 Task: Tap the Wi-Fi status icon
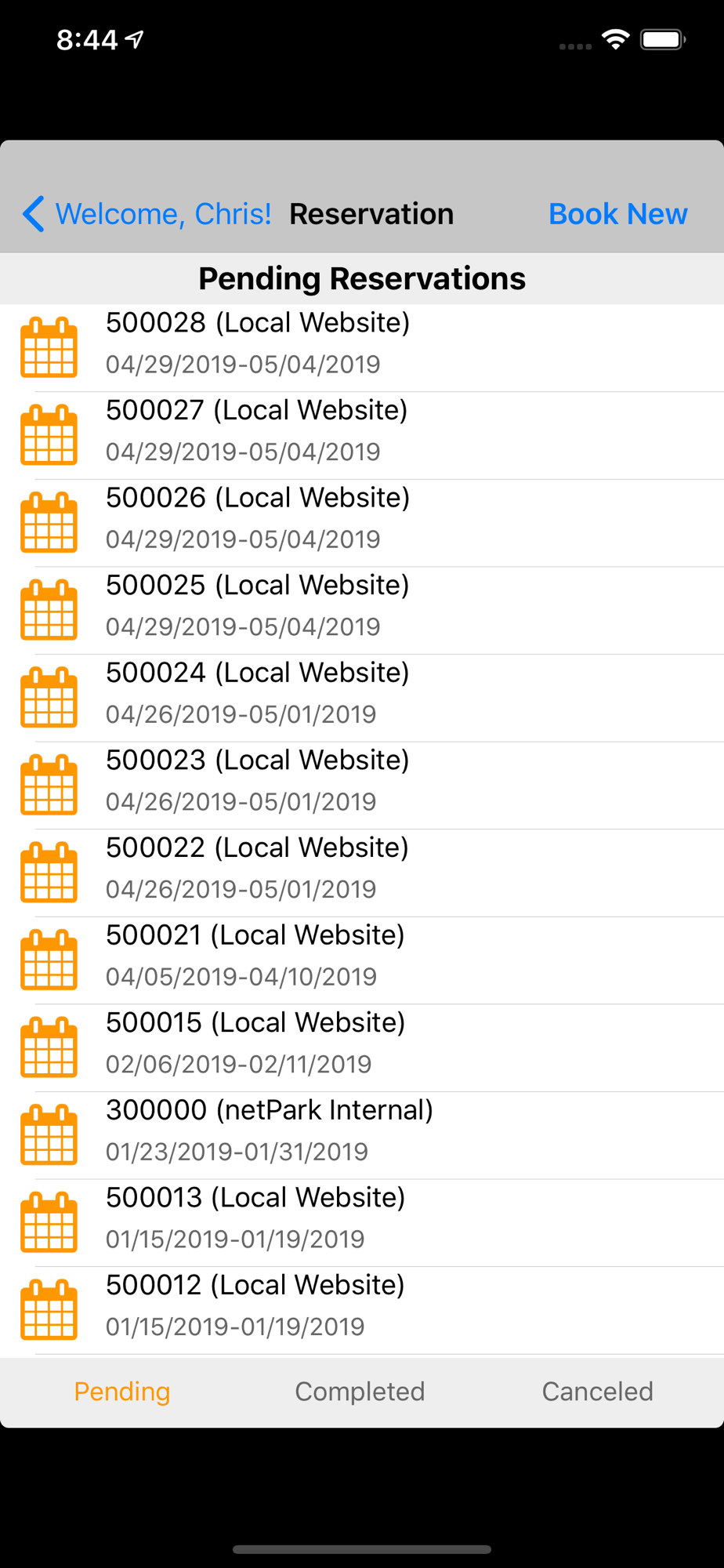[x=616, y=39]
